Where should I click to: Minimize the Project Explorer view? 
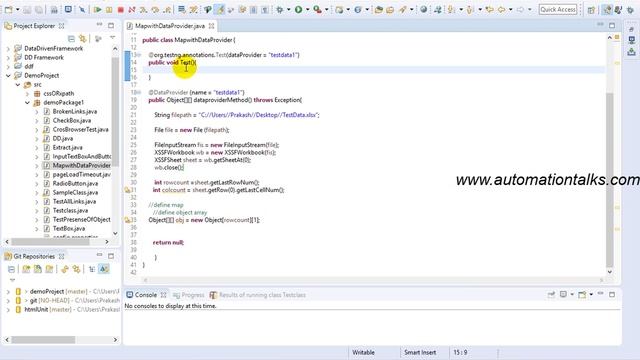click(99, 25)
